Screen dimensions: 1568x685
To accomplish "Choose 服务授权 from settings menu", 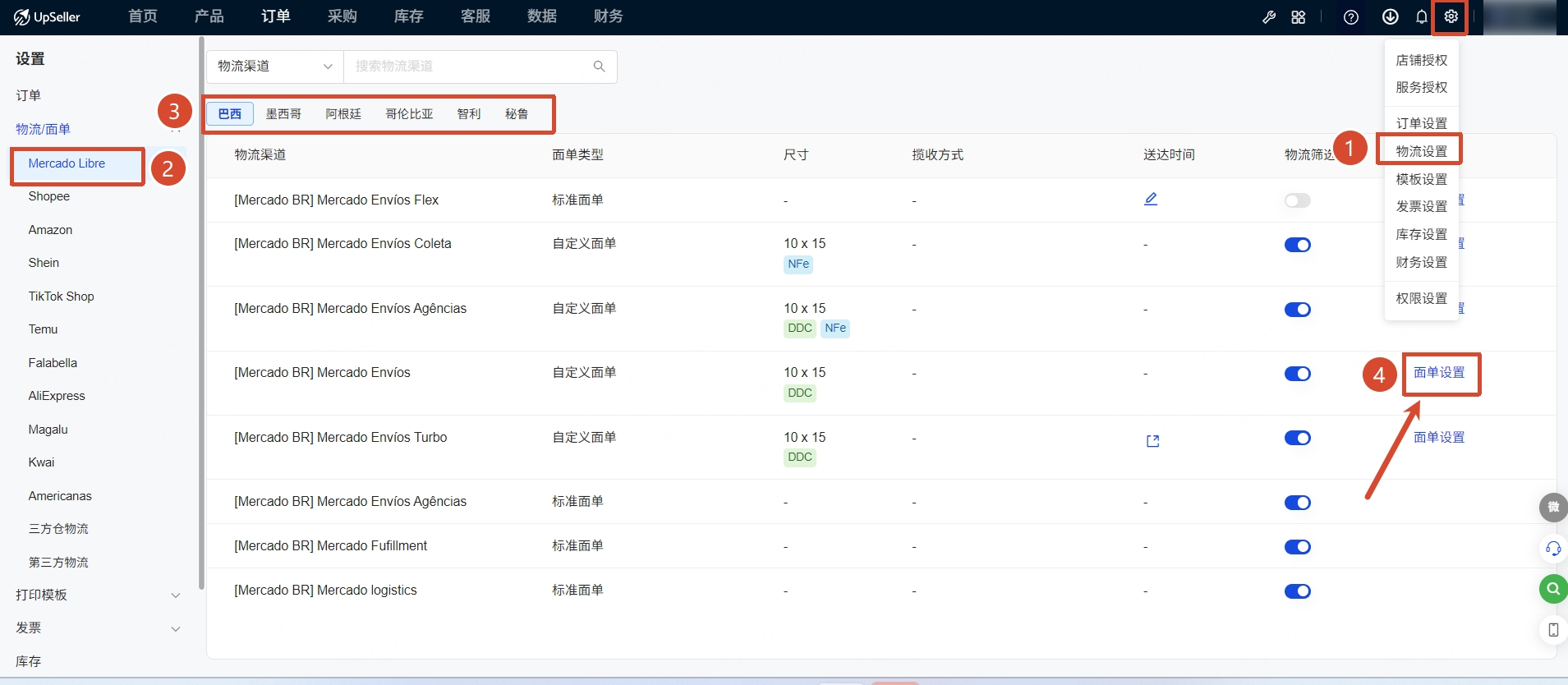I will point(1422,87).
